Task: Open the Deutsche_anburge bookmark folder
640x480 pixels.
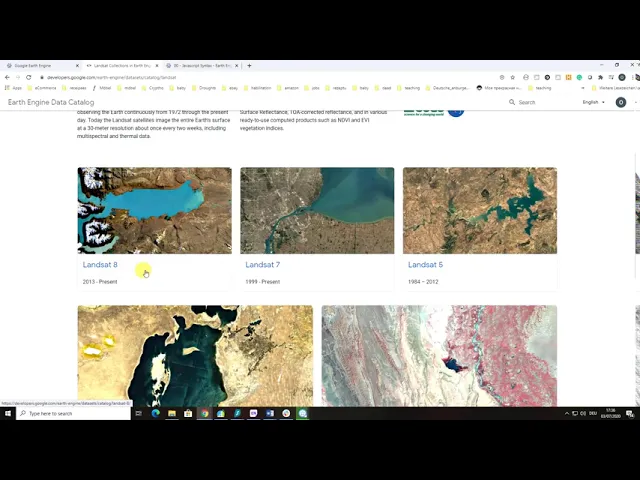Action: click(x=447, y=88)
